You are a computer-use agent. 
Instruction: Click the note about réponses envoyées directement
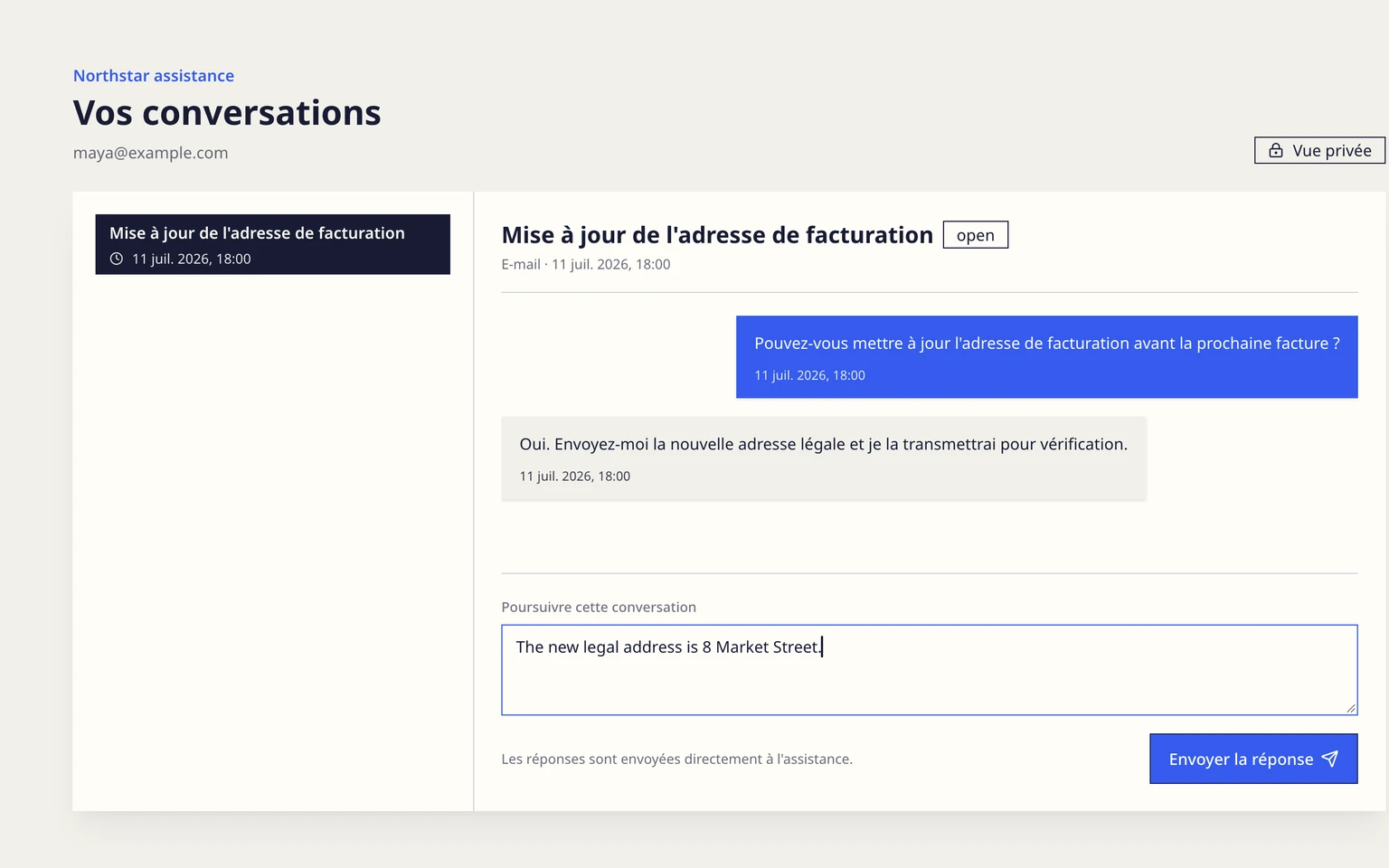tap(676, 759)
